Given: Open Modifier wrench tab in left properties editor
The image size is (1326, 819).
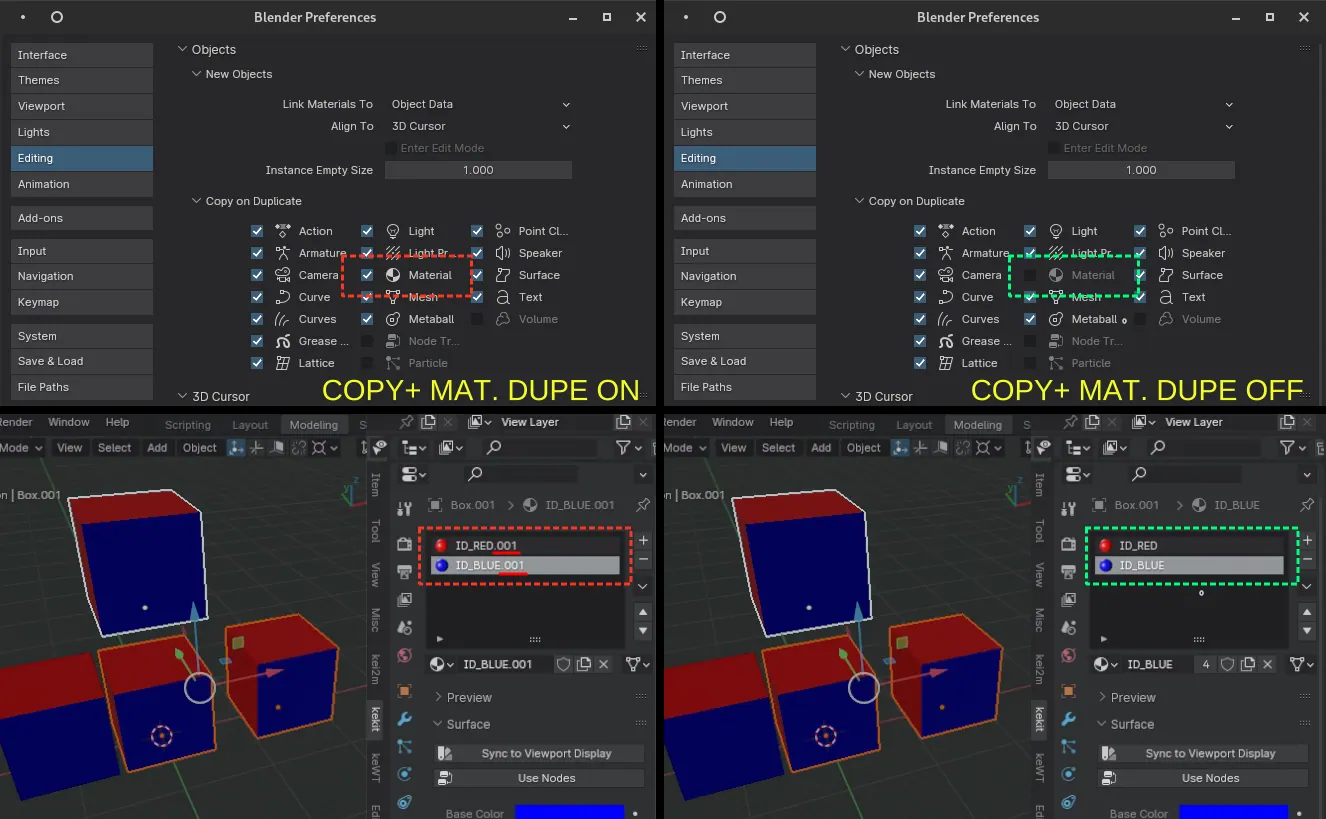Looking at the screenshot, I should [x=405, y=719].
